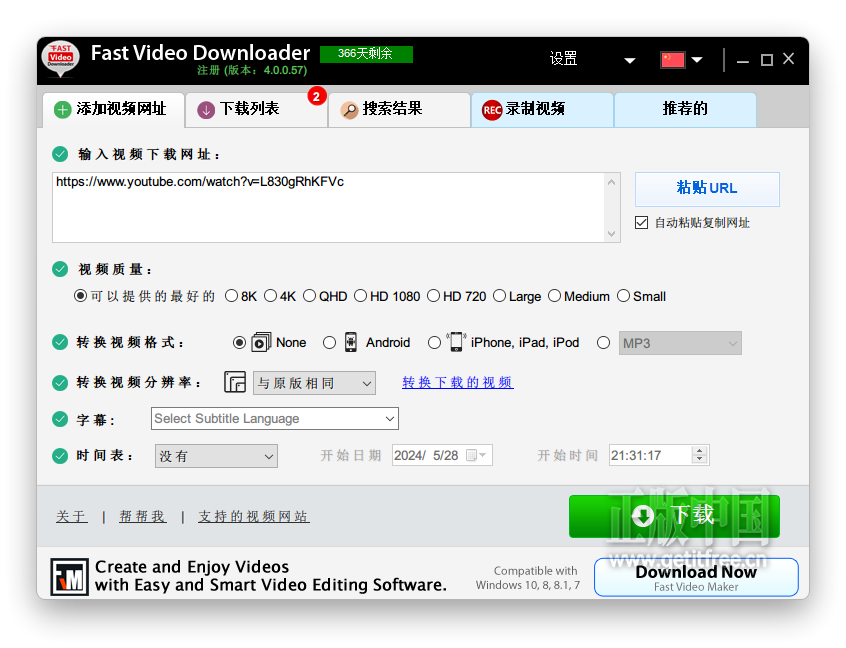Switch to the 下载列表 tab
Viewport: 846px width, 648px height.
click(x=256, y=110)
